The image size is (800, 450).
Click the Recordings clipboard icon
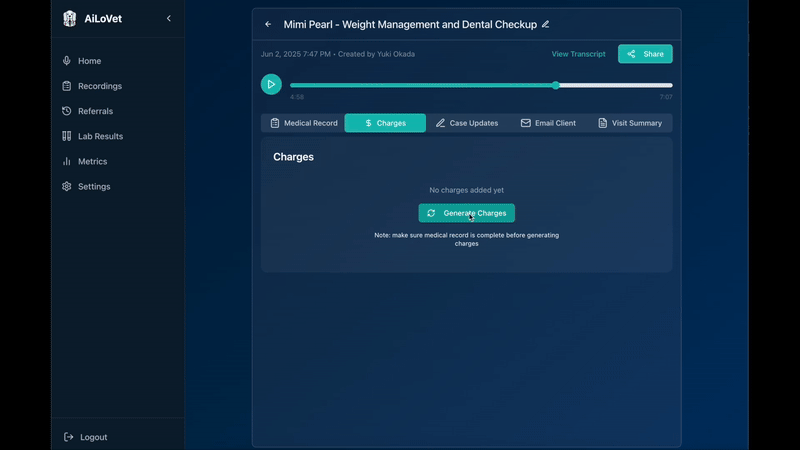coord(67,86)
